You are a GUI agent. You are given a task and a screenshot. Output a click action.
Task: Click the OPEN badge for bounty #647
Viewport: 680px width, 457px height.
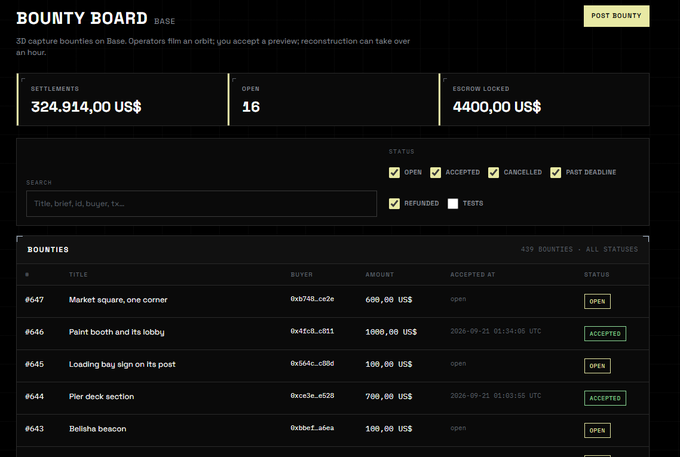pyautogui.click(x=597, y=301)
